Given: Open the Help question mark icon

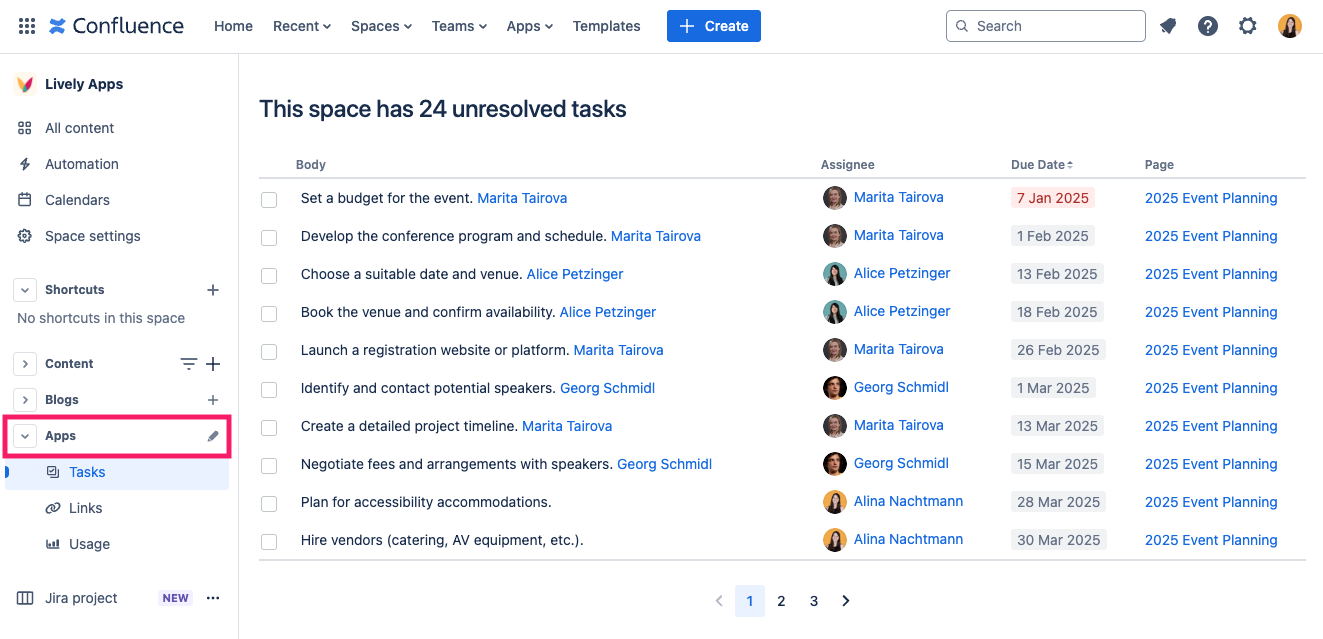Looking at the screenshot, I should coord(1208,25).
